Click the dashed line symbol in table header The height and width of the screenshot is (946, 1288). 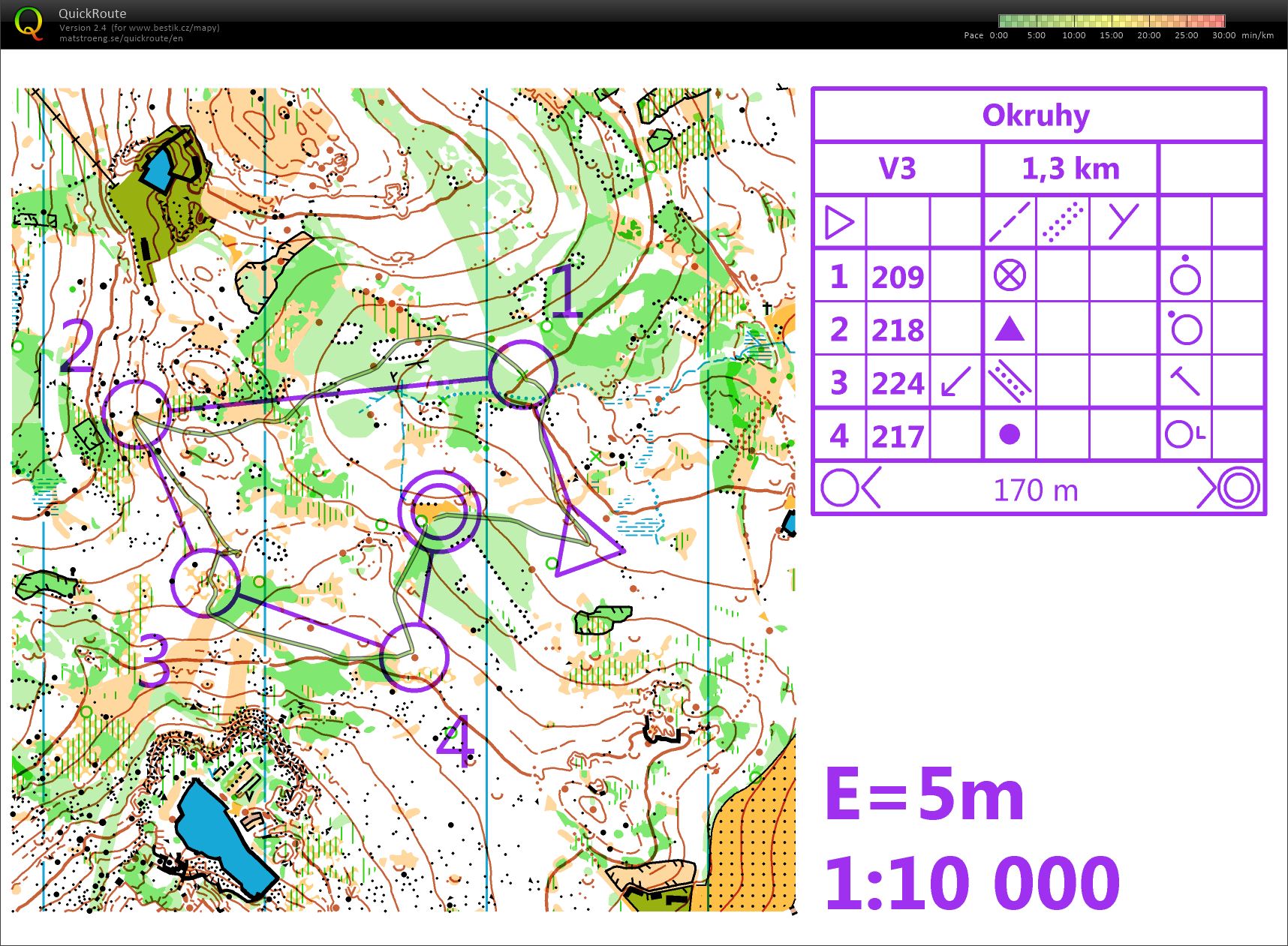[1009, 222]
